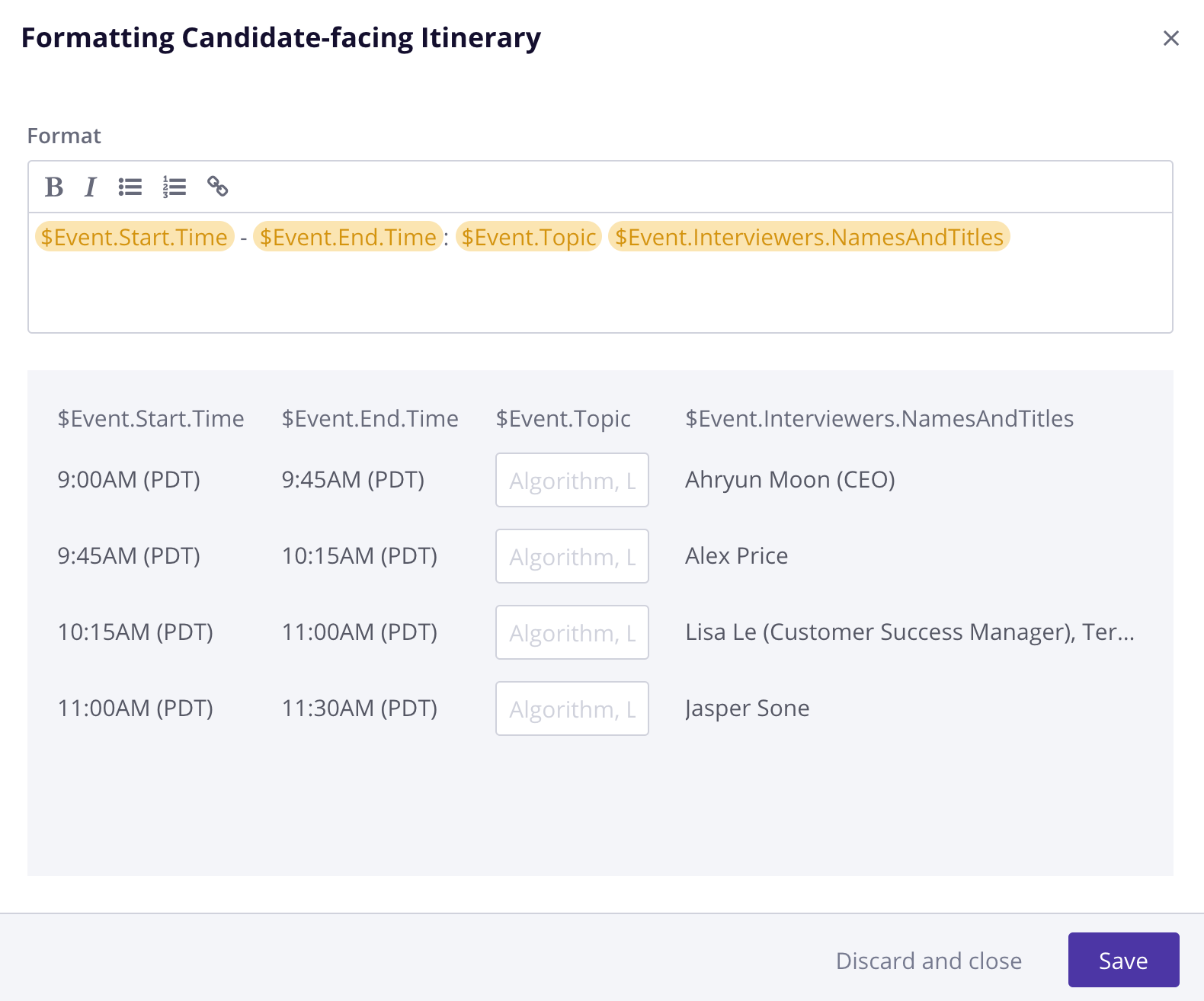1204x1001 pixels.
Task: Edit topic field for 9:00AM event
Action: (x=572, y=480)
